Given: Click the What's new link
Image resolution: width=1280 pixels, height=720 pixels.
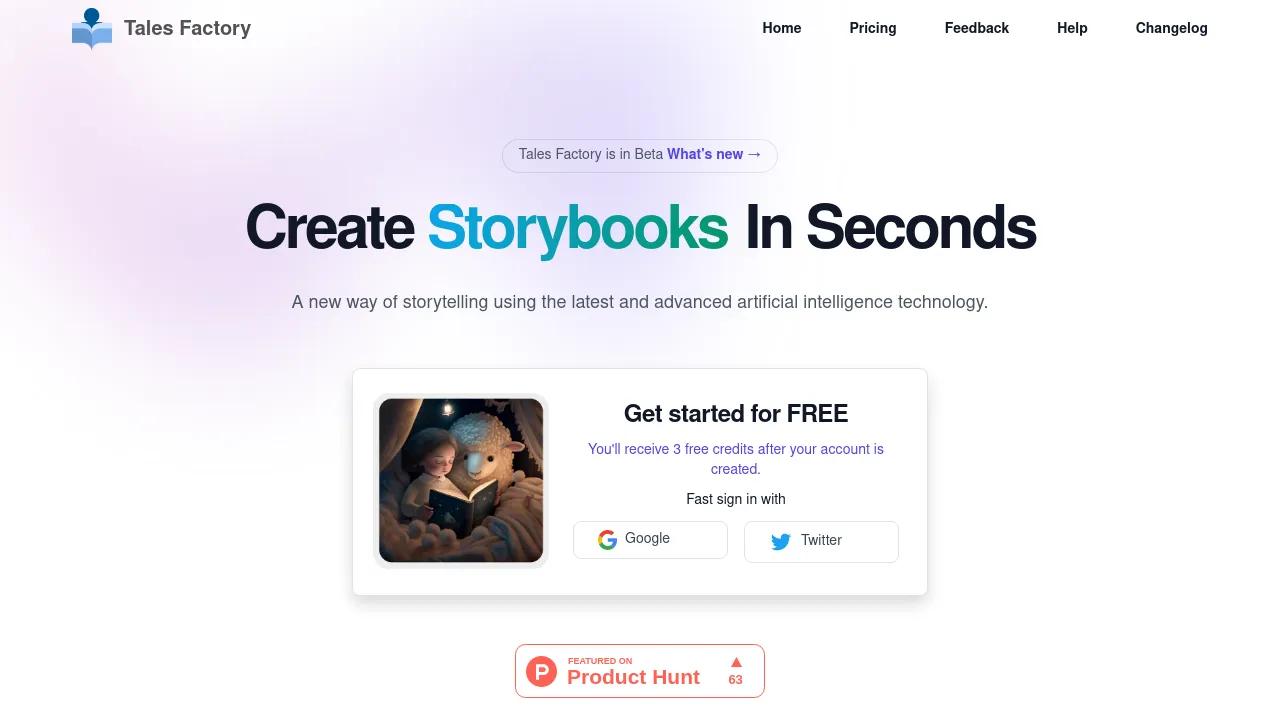Looking at the screenshot, I should (x=705, y=154).
